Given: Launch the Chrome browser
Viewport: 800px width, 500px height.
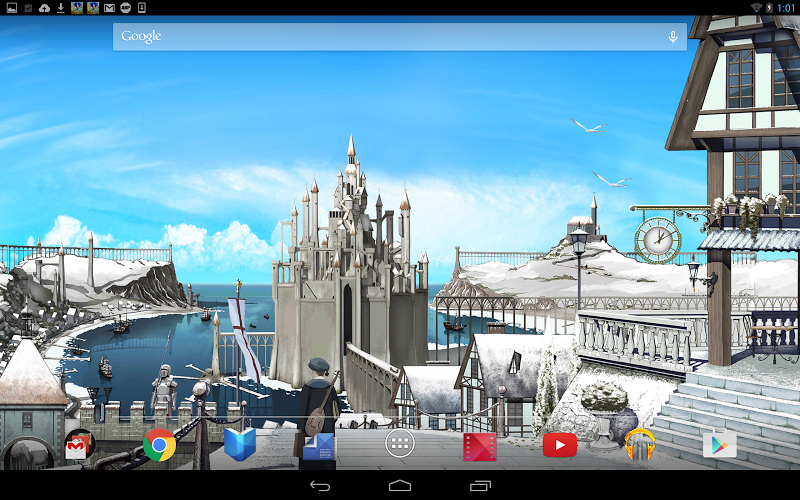Looking at the screenshot, I should click(x=159, y=445).
